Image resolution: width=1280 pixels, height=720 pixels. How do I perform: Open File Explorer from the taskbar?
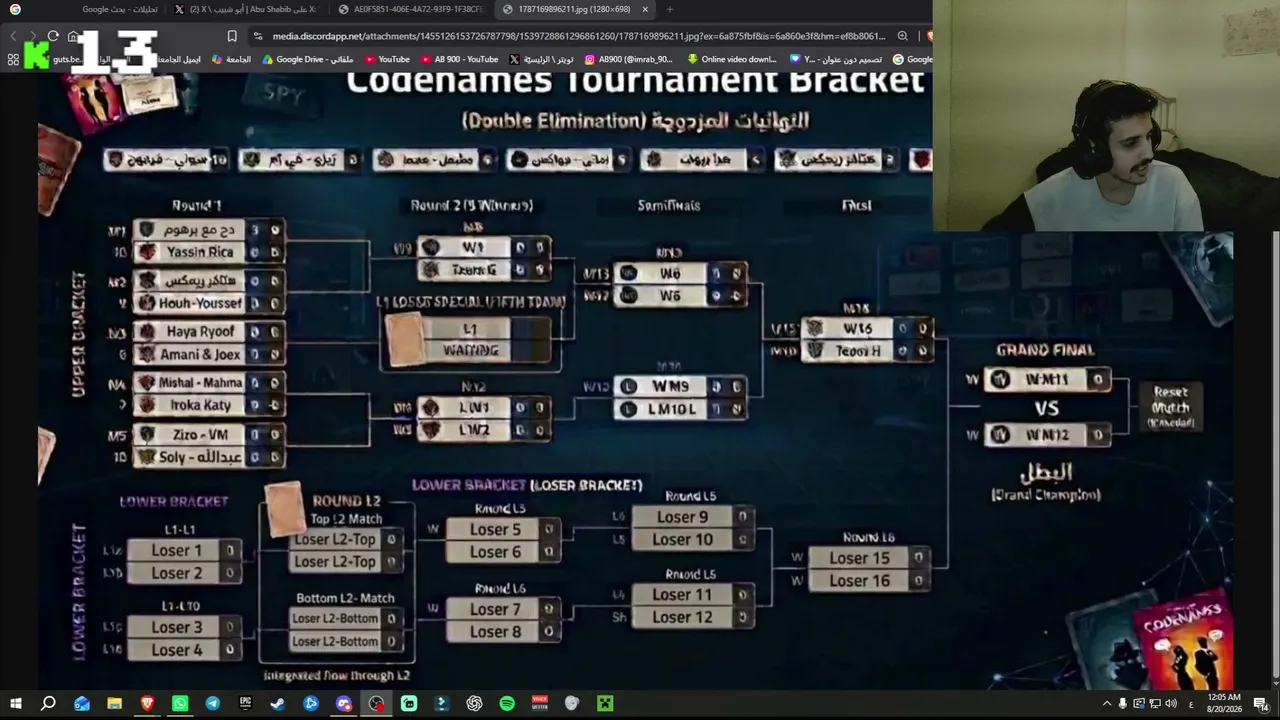point(114,704)
